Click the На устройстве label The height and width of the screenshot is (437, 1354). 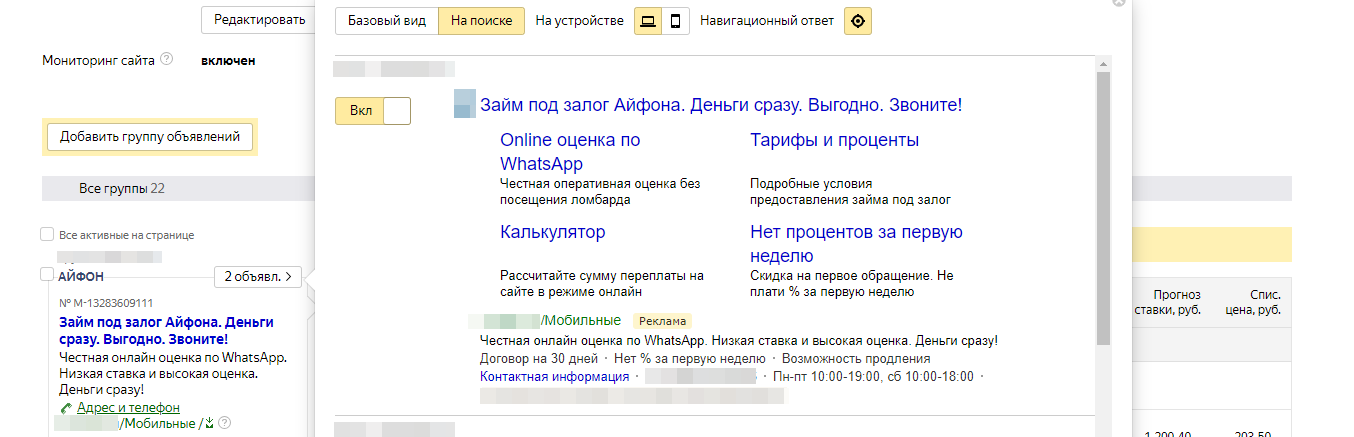[x=580, y=21]
